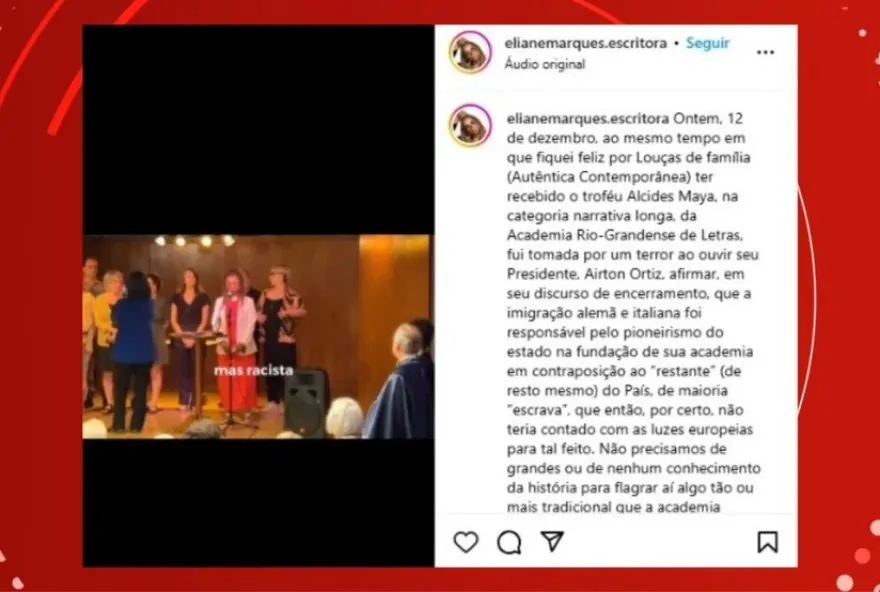This screenshot has width=880, height=592.
Task: Open elianemarques.escritora username in the header
Action: 585,43
